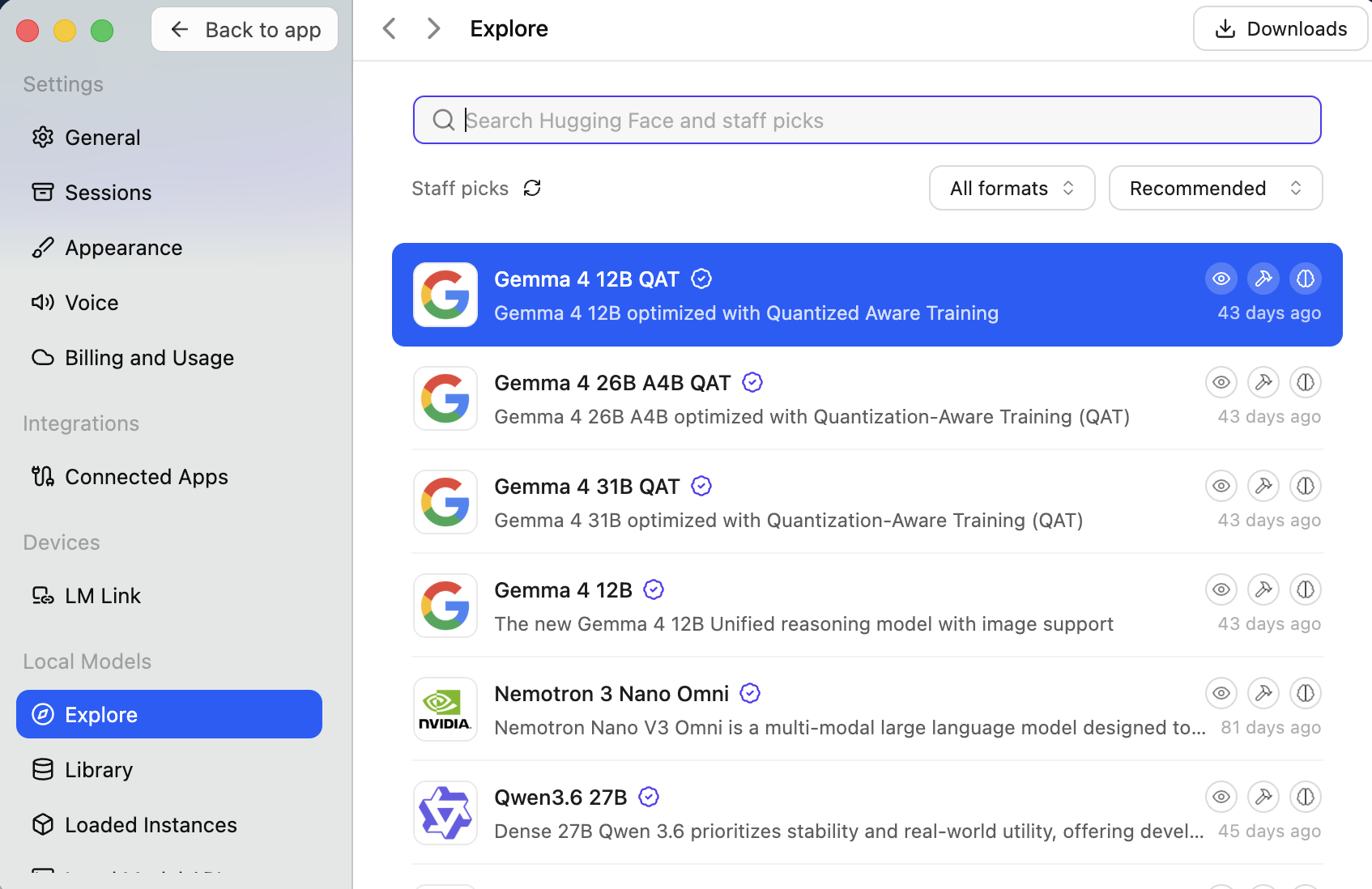Open Billing and Usage
Image resolution: width=1372 pixels, height=889 pixels.
[169, 358]
